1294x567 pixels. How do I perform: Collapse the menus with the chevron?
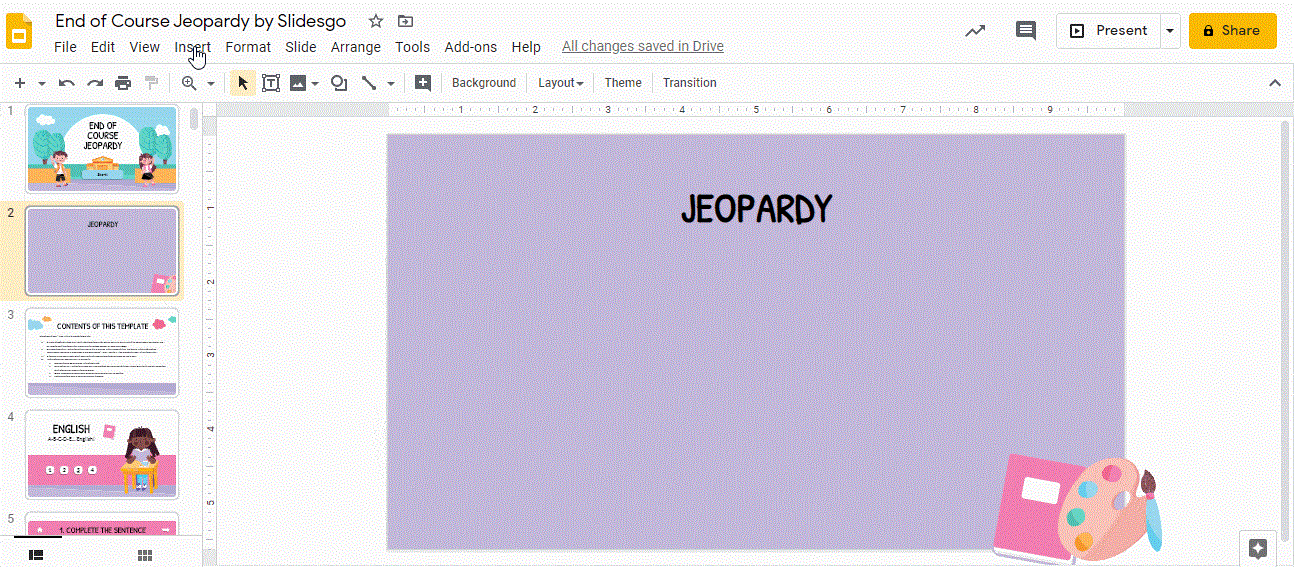pyautogui.click(x=1275, y=83)
